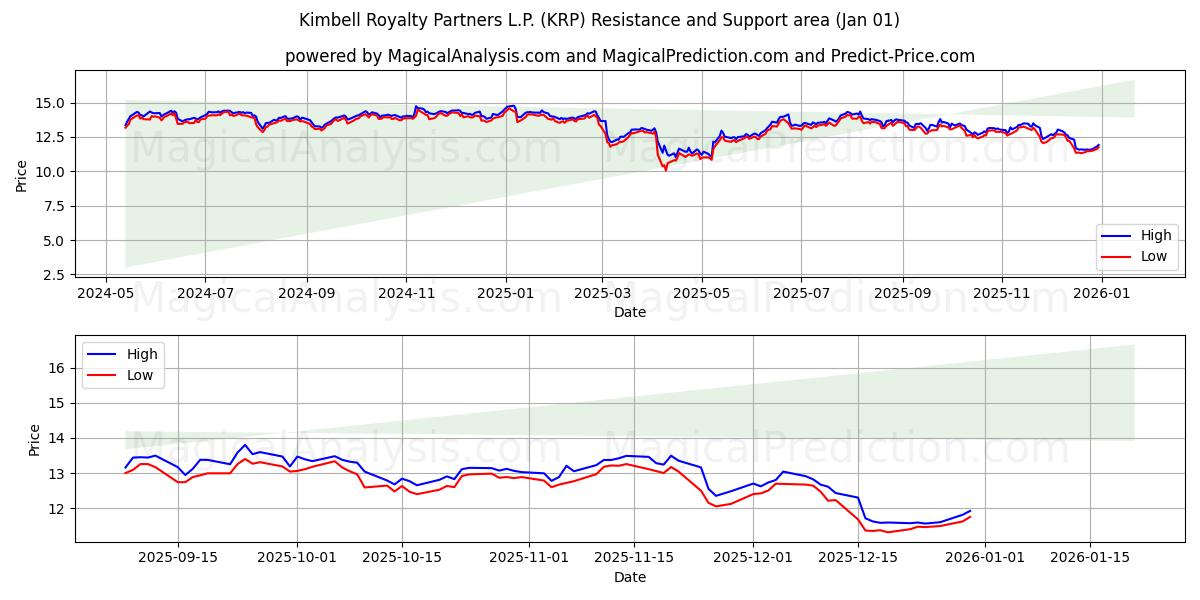Screen dimensions: 1200x600
Task: Click the '2025-10-01' date tick label
Action: tap(298, 558)
